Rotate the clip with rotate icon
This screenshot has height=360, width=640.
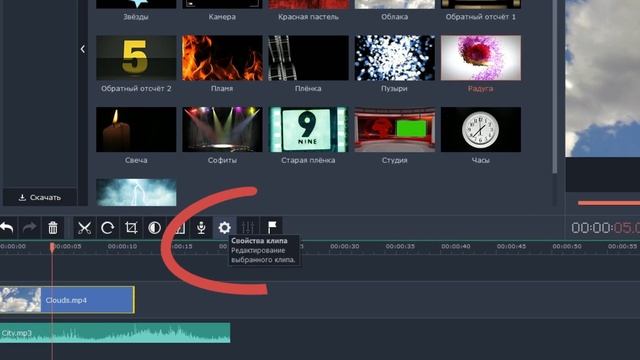(x=108, y=227)
